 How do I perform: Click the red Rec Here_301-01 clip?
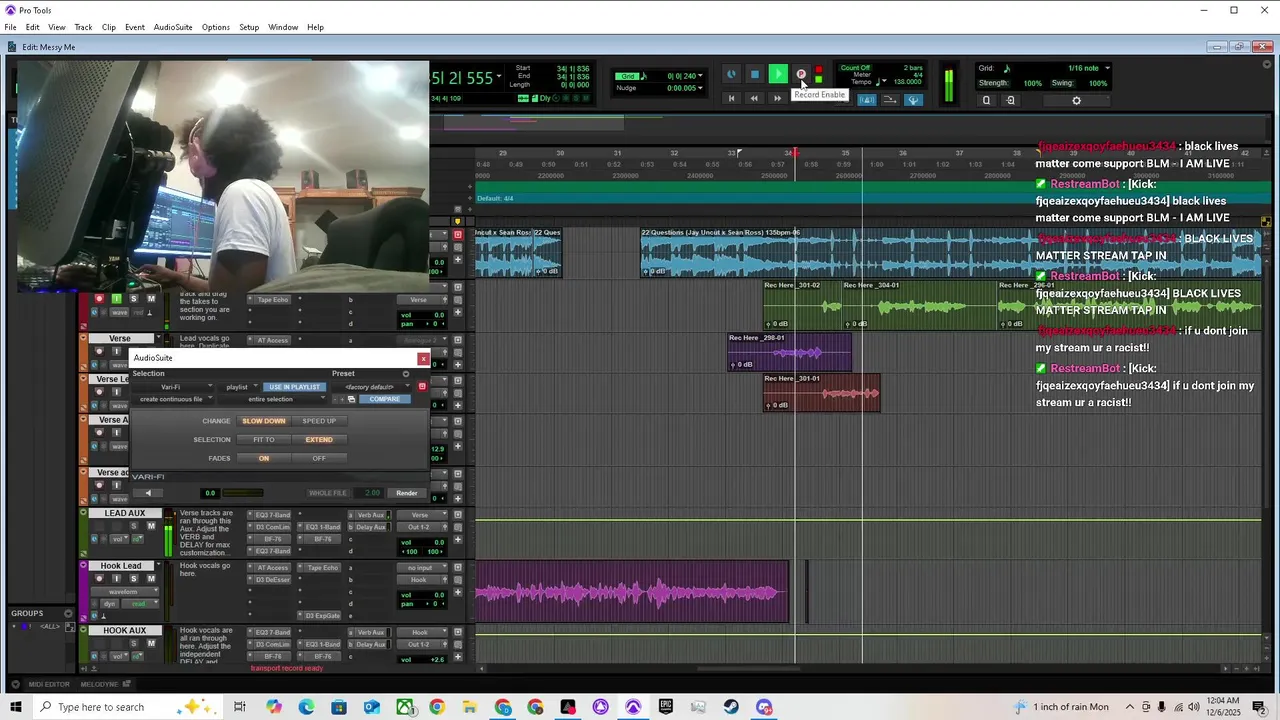pos(822,393)
